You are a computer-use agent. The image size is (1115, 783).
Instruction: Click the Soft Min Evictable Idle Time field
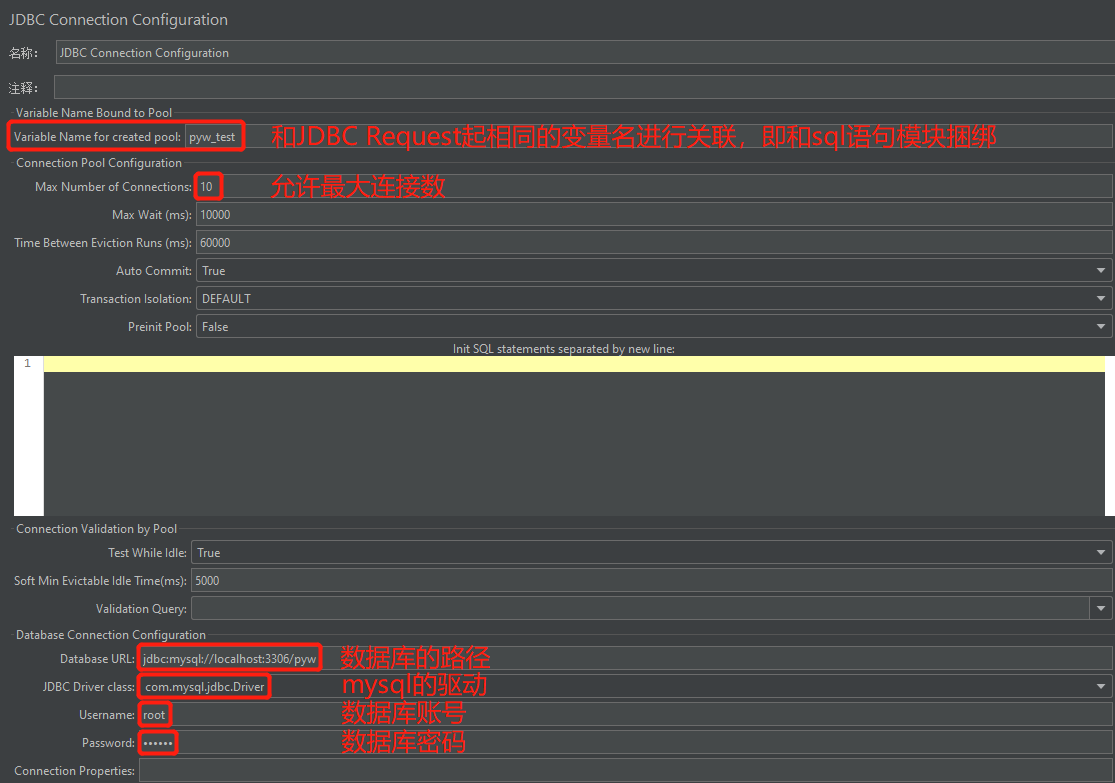pyautogui.click(x=651, y=580)
